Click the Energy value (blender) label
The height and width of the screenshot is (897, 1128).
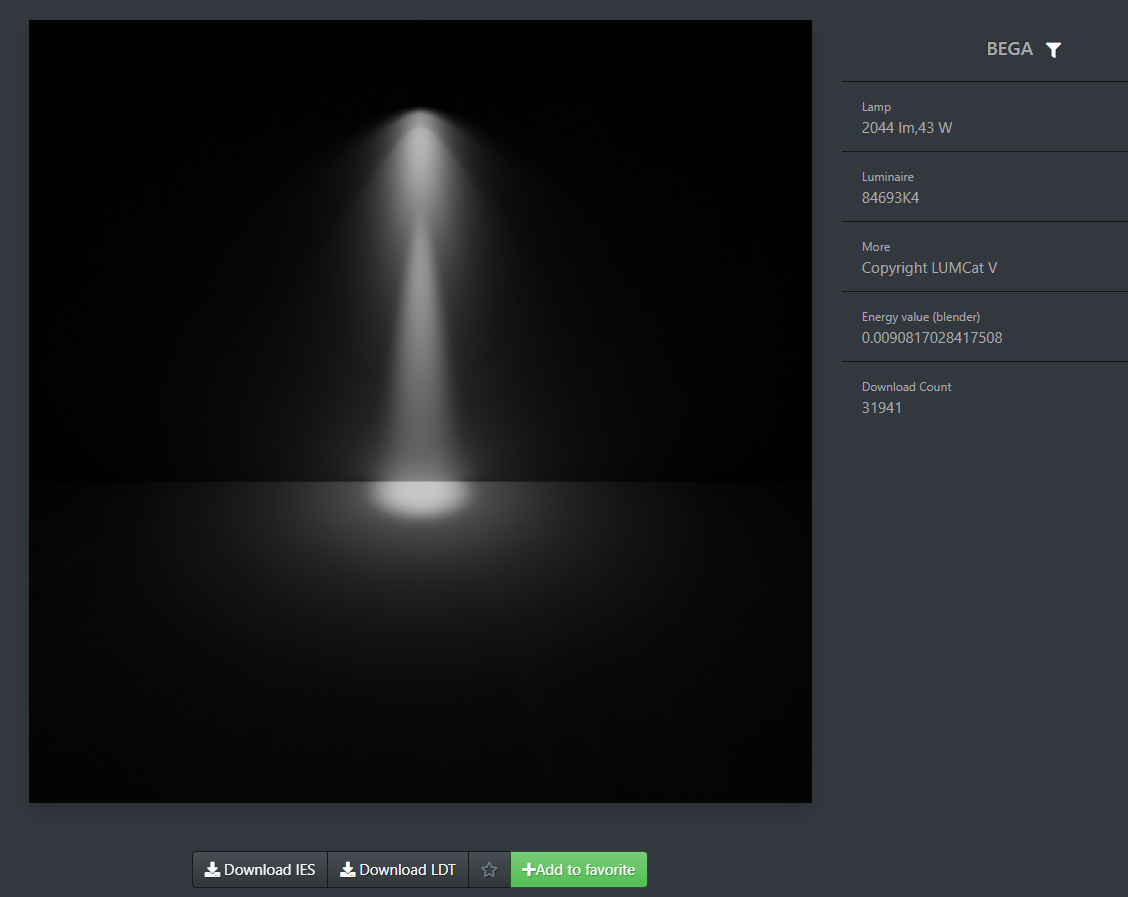[x=921, y=317]
